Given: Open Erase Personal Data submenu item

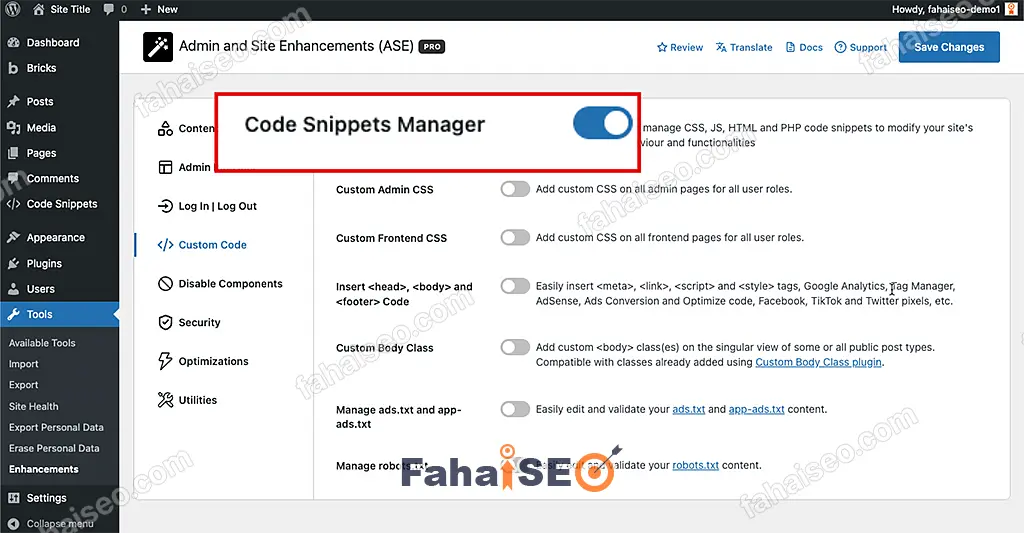Looking at the screenshot, I should coord(54,448).
